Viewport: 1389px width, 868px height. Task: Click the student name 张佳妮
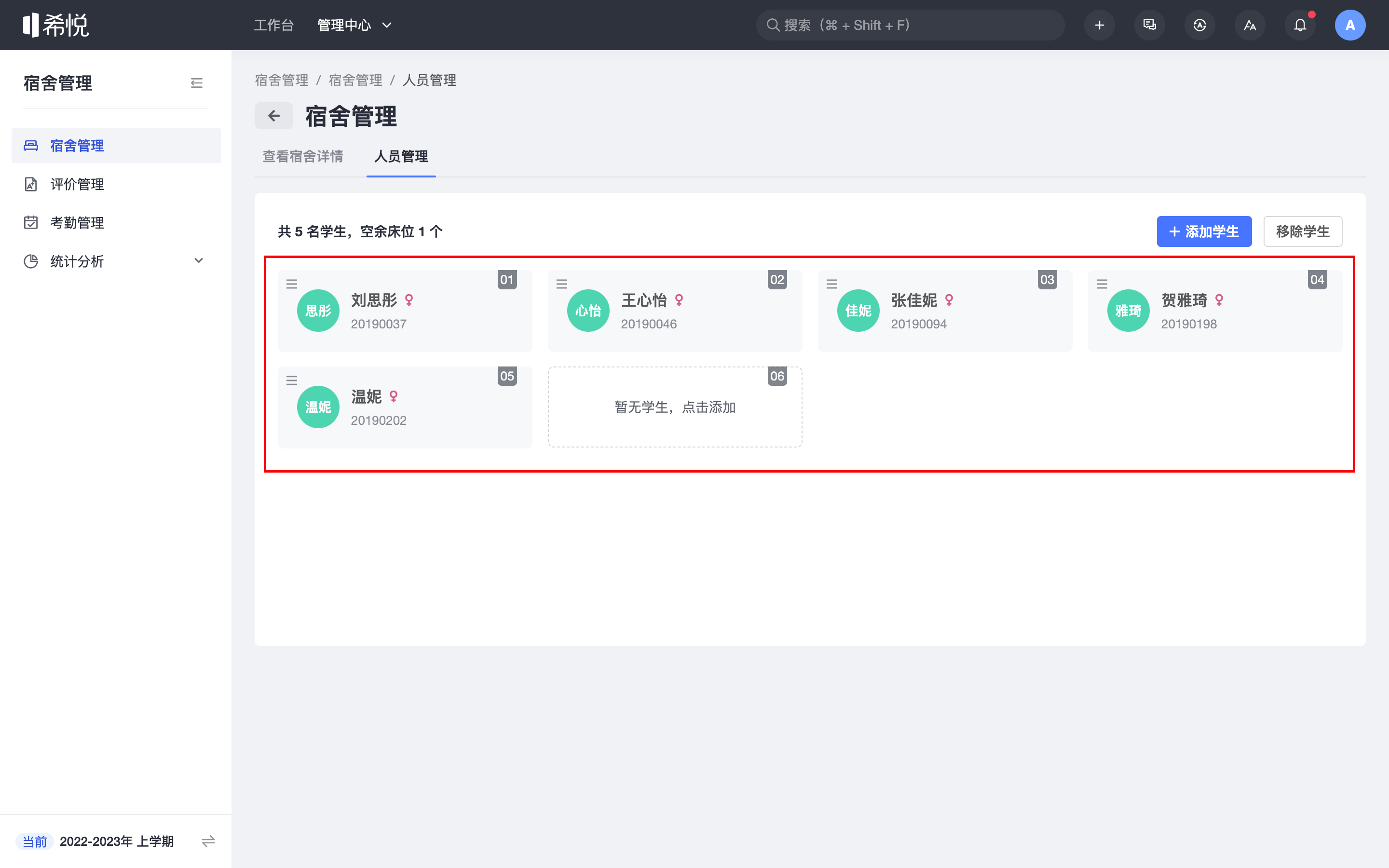[914, 299]
